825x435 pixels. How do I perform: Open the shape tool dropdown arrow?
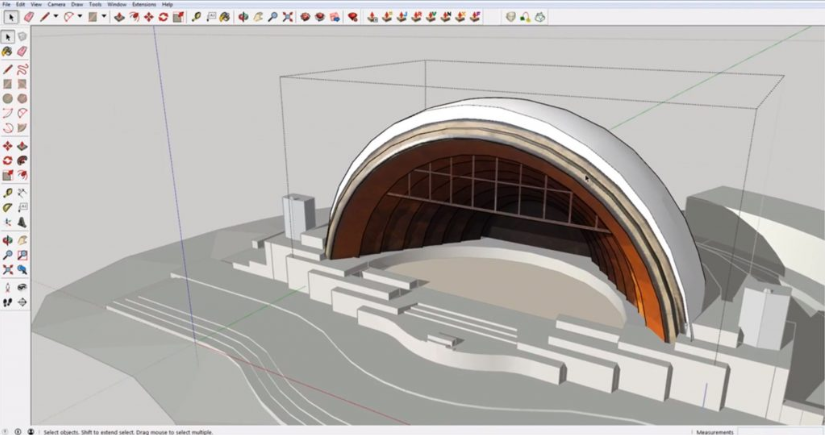[104, 17]
